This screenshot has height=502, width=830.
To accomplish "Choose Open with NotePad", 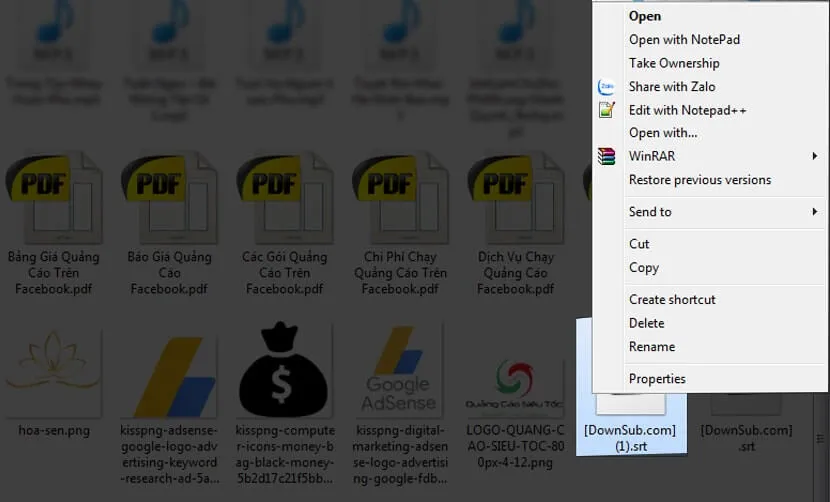I will 684,40.
